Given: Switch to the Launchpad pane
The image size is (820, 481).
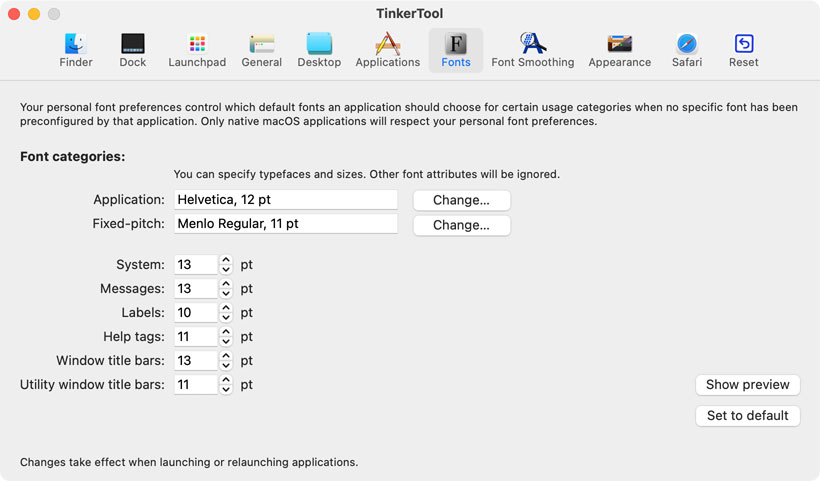Looking at the screenshot, I should point(197,51).
